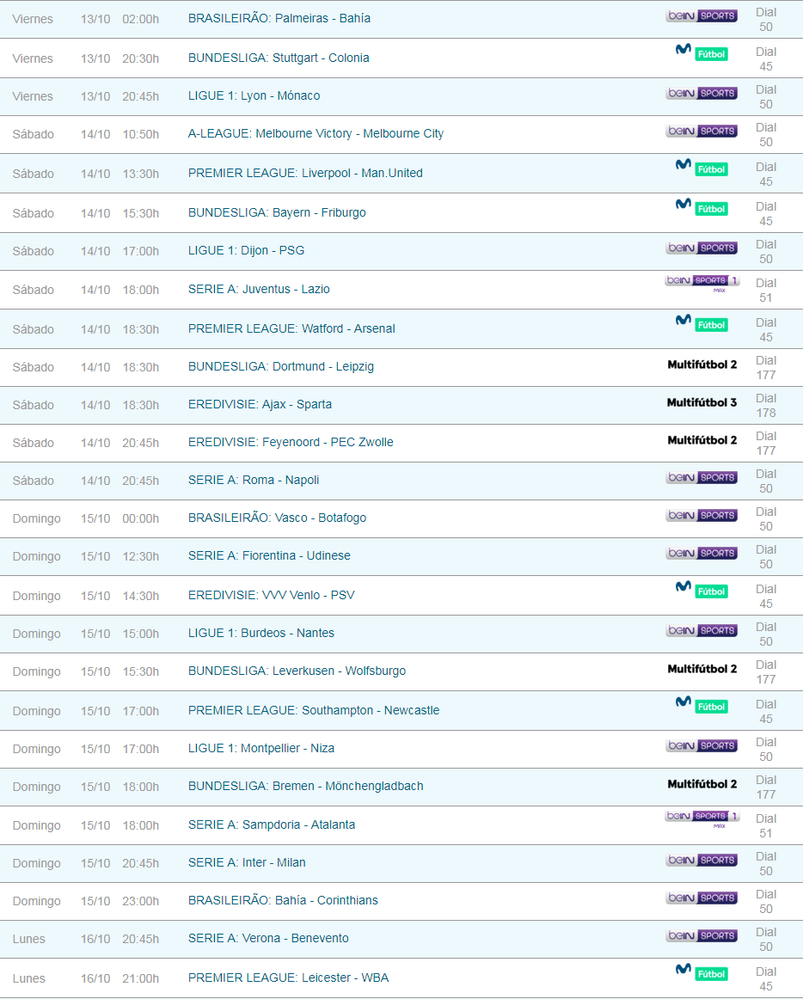Open PREMIER LEAGUE: Leicester - WBA
The width and height of the screenshot is (803, 999).
point(288,978)
